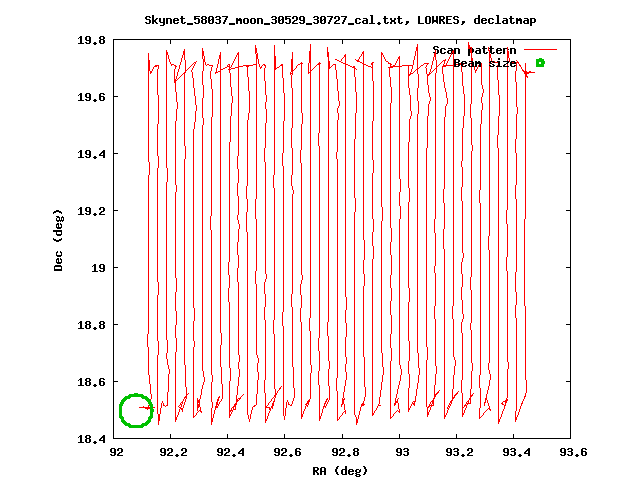Click the 'Beam size' legend label
This screenshot has width=640, height=480.
point(485,63)
